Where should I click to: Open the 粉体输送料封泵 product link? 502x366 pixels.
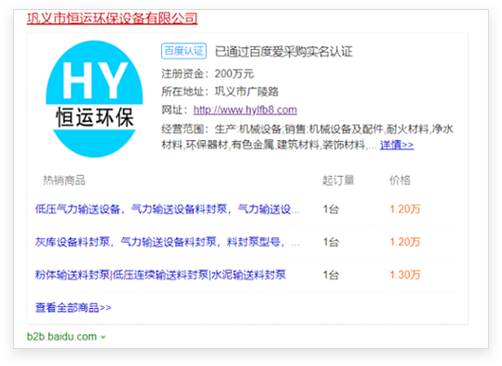[160, 275]
